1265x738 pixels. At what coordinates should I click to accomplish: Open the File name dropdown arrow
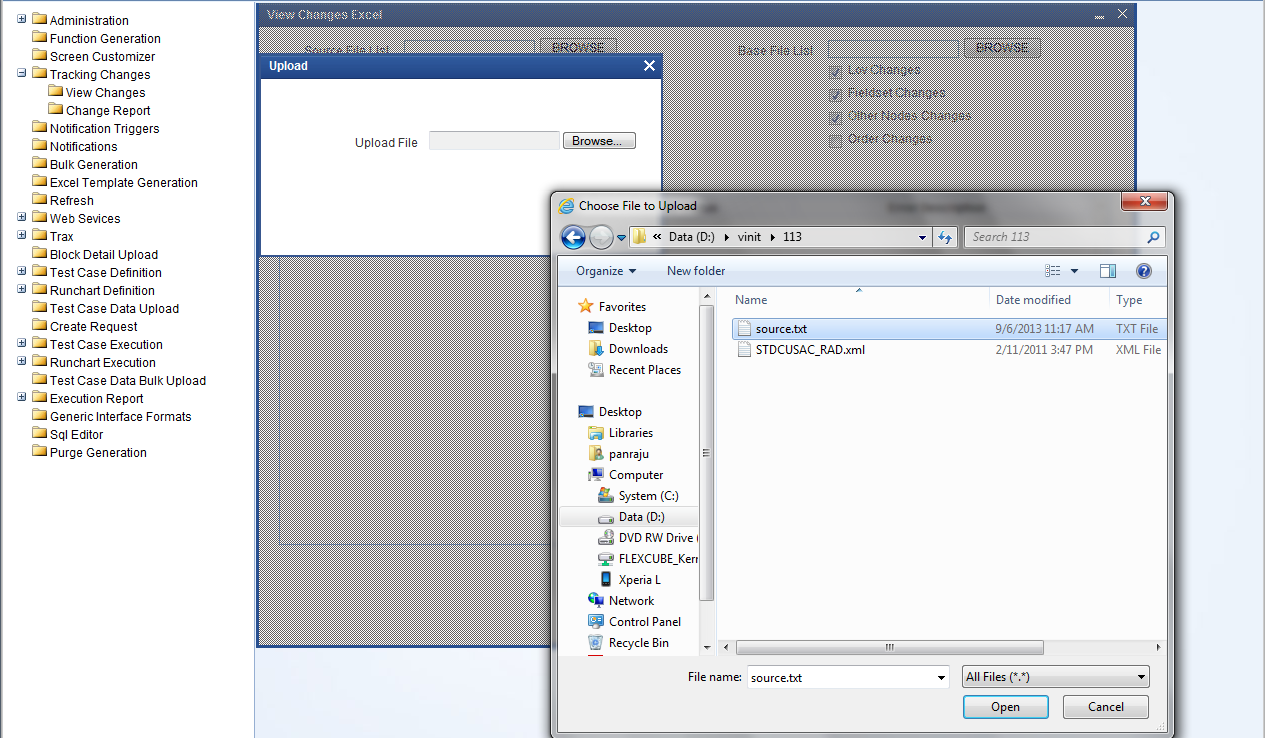[941, 677]
